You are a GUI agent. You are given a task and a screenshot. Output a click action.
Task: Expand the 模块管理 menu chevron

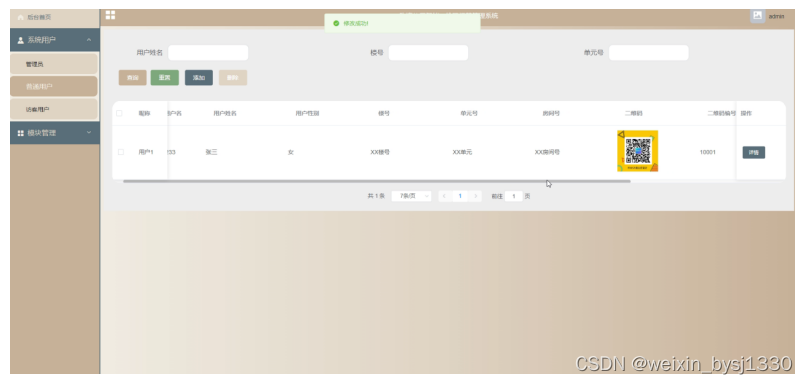(89, 132)
